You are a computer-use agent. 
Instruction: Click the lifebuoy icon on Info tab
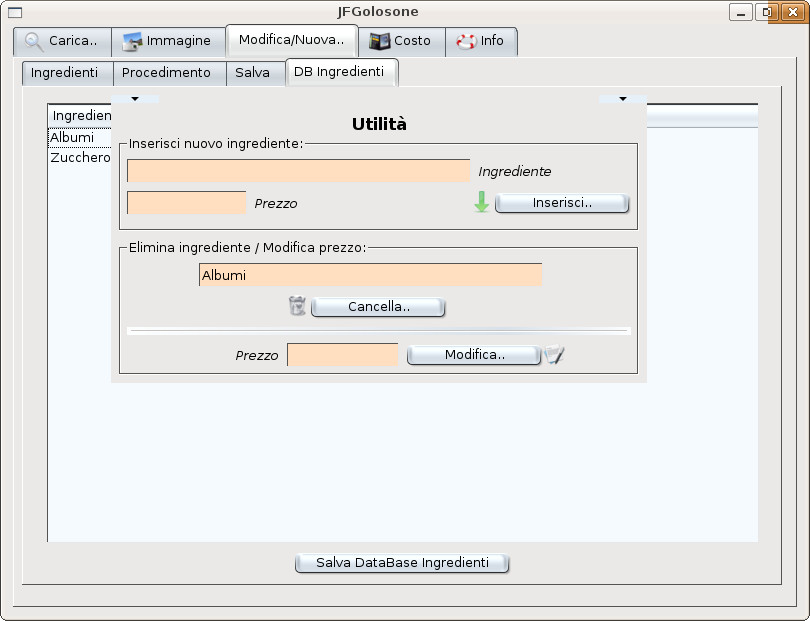coord(466,41)
